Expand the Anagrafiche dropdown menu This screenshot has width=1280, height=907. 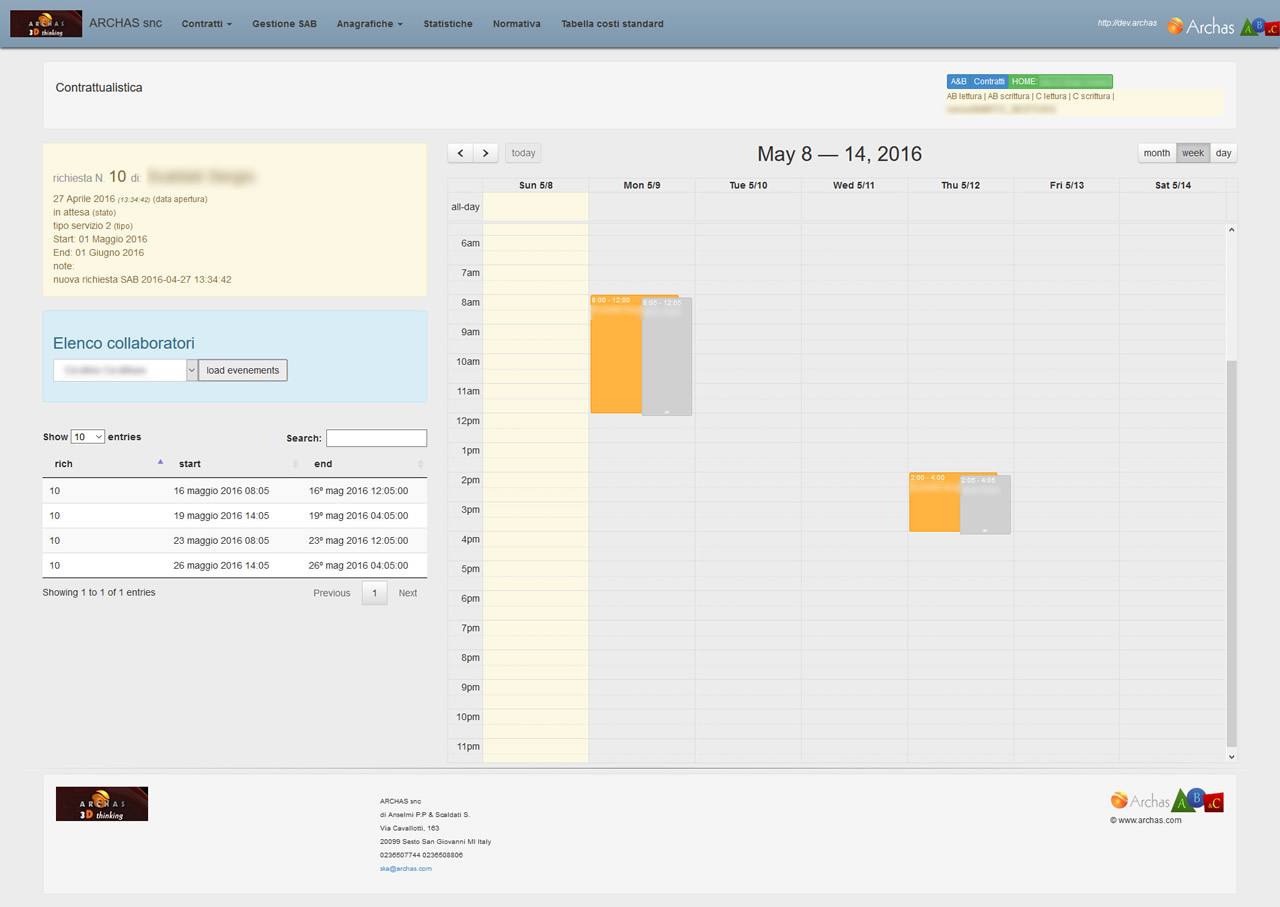[x=369, y=24]
